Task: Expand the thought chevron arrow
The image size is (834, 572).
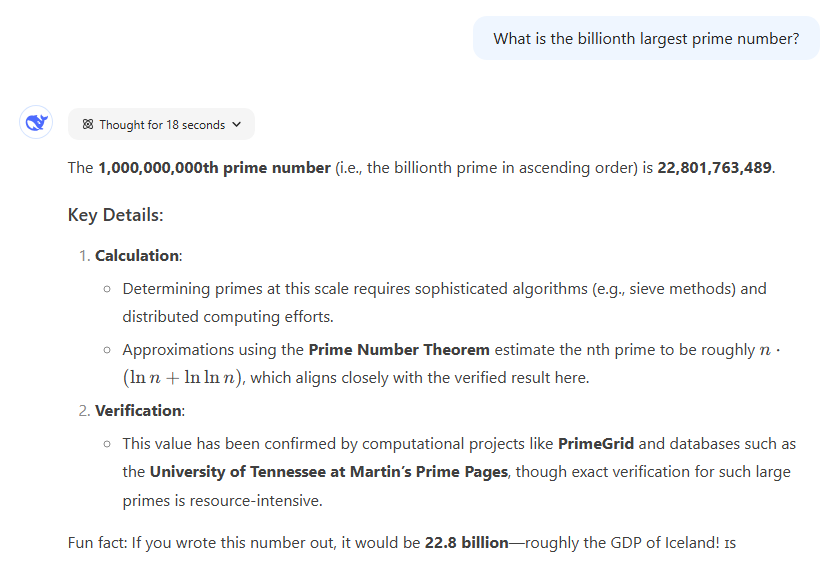Action: coord(236,125)
